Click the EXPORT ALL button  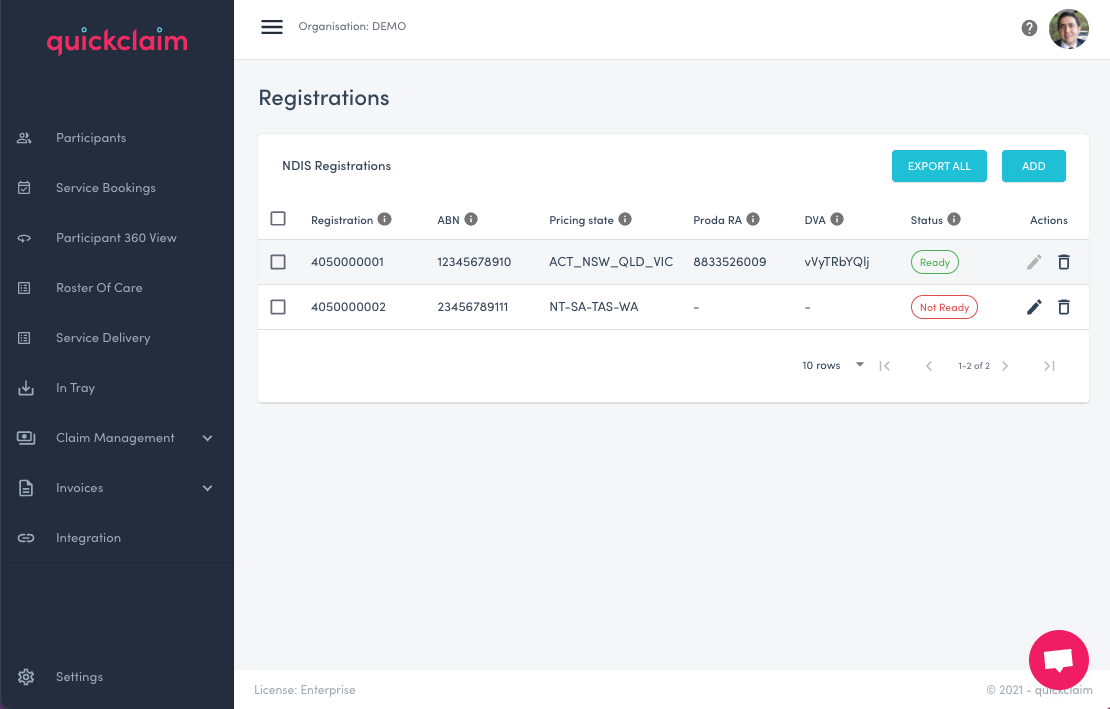[x=939, y=166]
